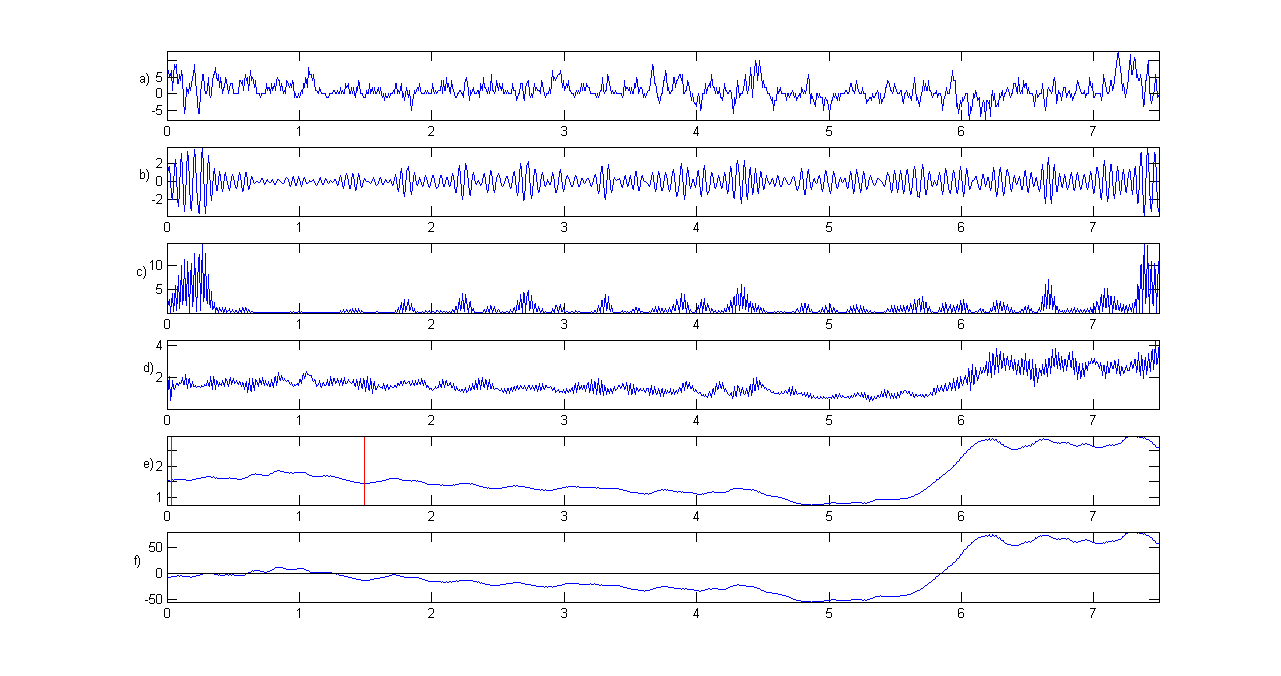Click y-axis tick "-2" in subplot b

(156, 200)
